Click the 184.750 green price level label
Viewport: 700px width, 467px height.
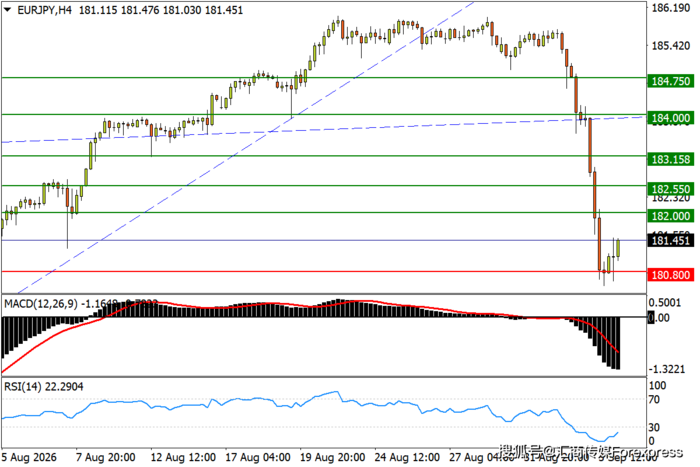pos(671,81)
